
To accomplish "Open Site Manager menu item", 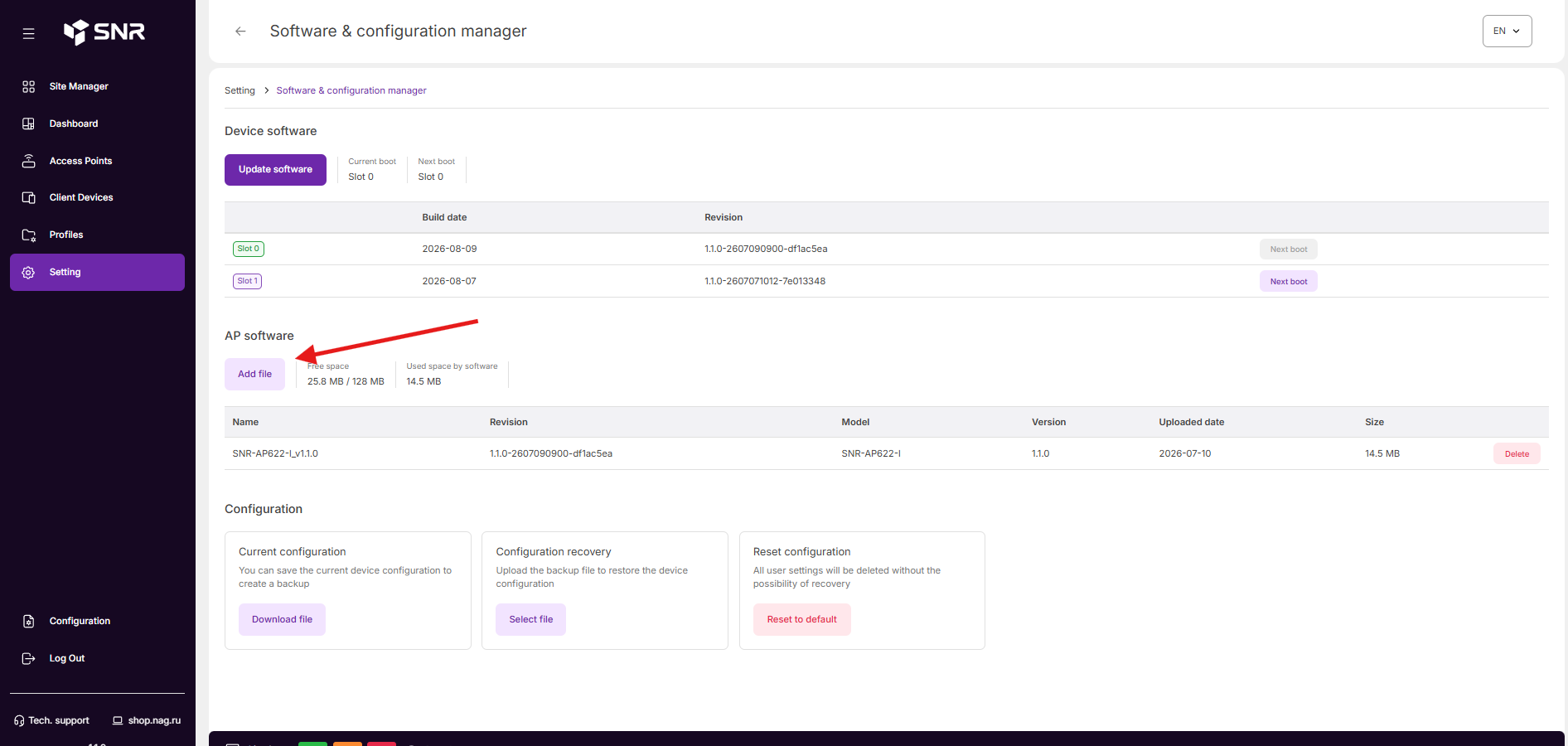I will 97,86.
